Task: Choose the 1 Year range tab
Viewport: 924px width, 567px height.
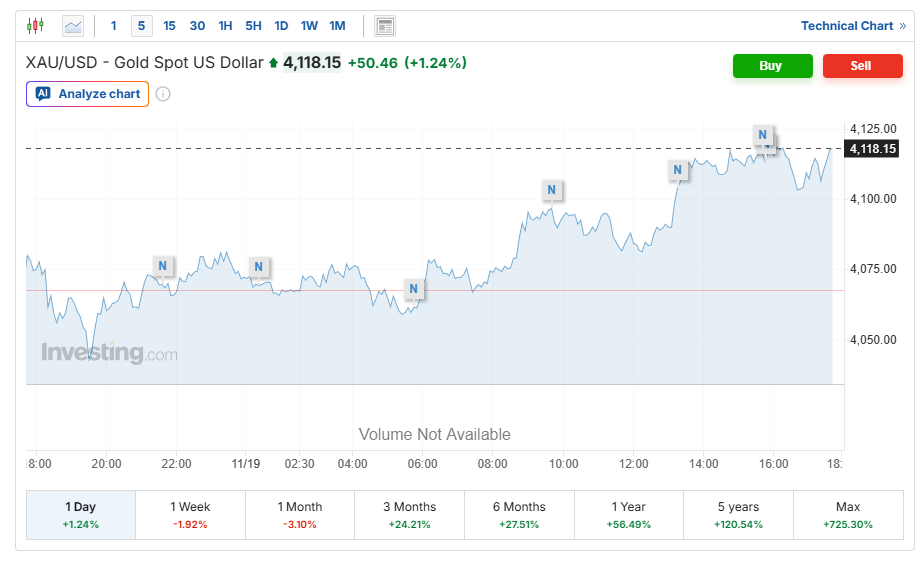Action: tap(628, 515)
